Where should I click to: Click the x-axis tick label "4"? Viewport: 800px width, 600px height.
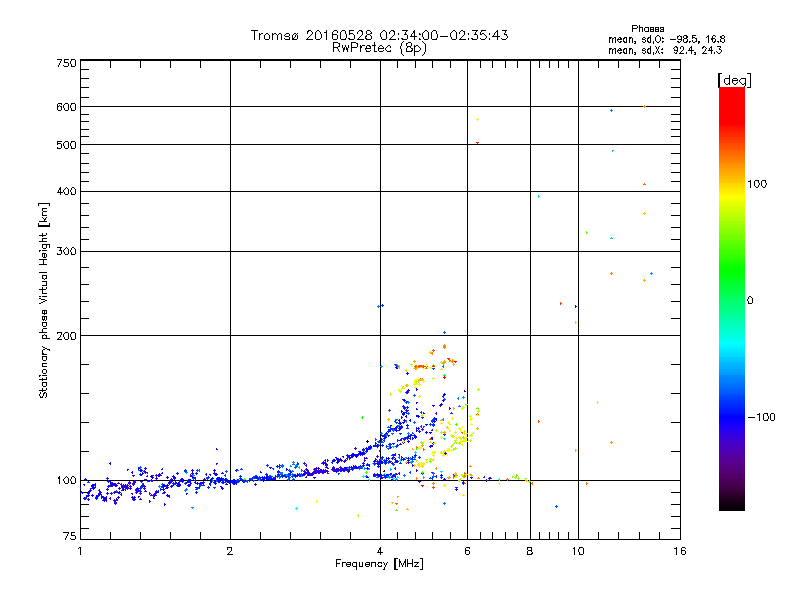coord(380,551)
